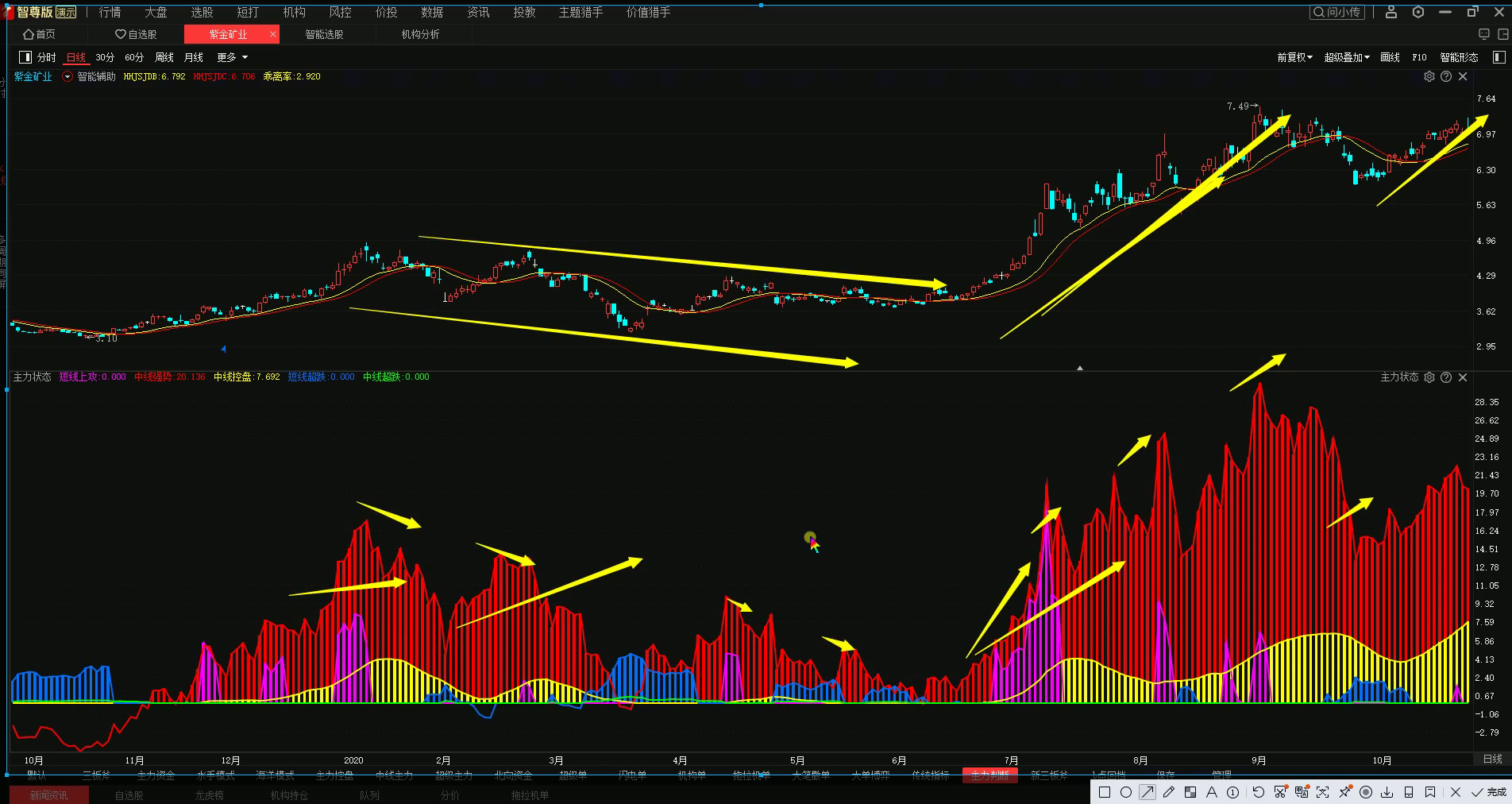The height and width of the screenshot is (804, 1512).
Task: Open settings gear of price chart
Action: click(1429, 76)
